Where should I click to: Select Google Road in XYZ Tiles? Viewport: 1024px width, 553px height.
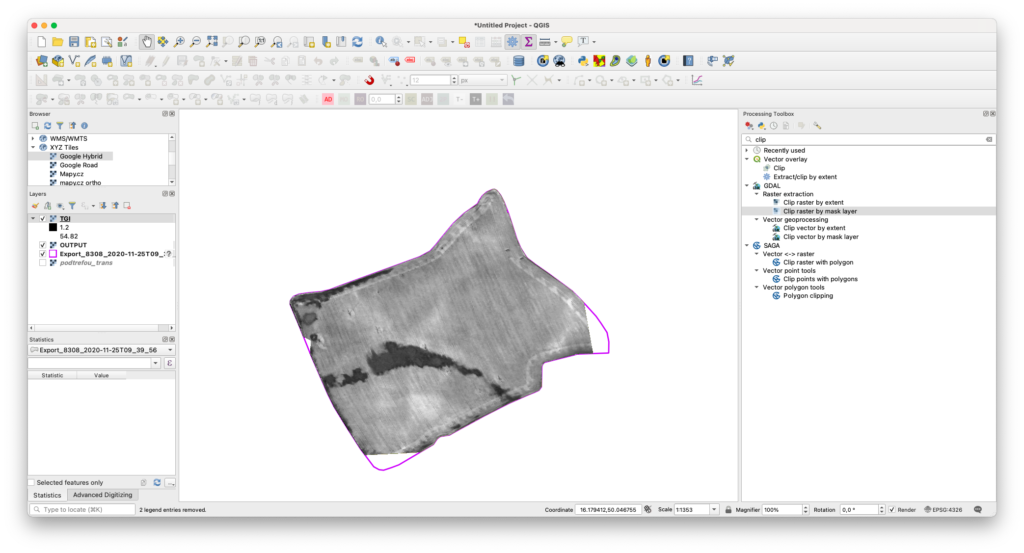[x=78, y=165]
